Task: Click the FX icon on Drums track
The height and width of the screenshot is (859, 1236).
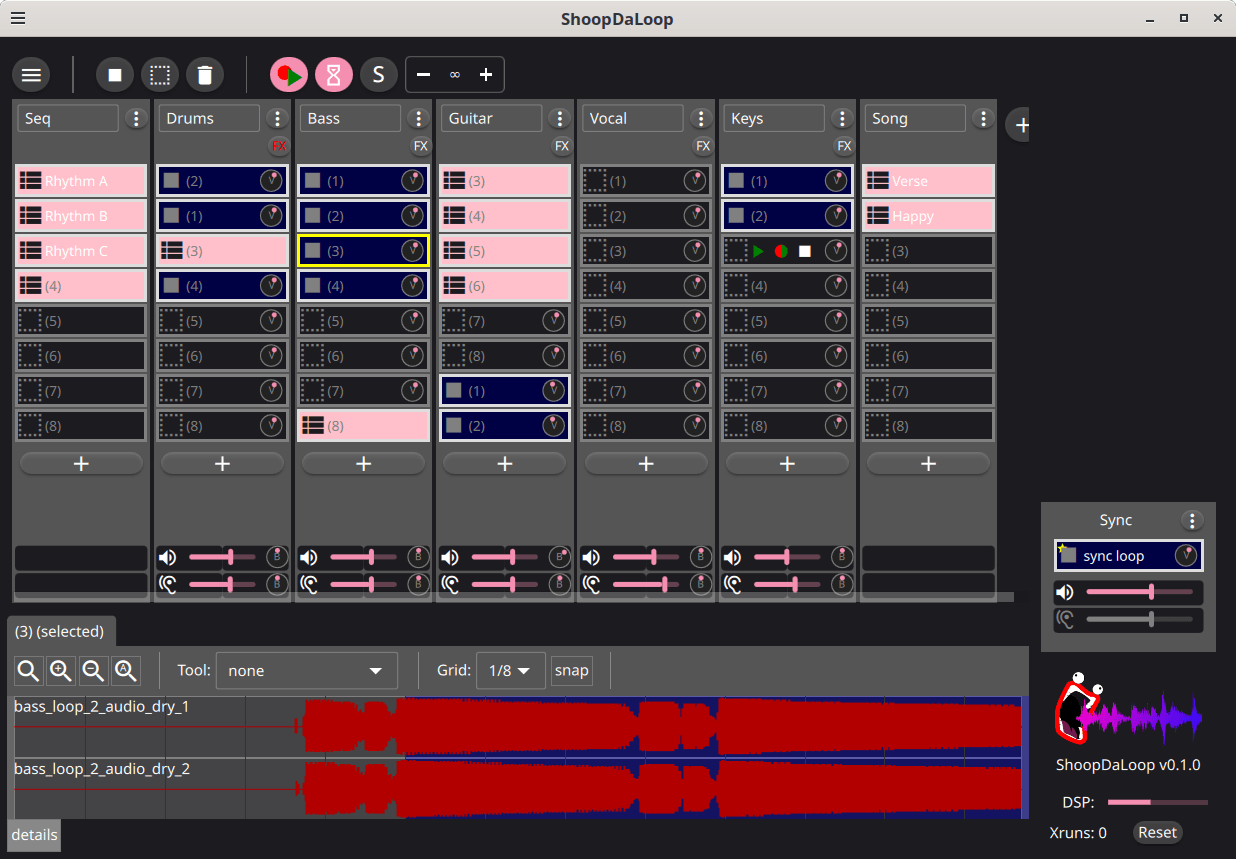Action: 279,146
